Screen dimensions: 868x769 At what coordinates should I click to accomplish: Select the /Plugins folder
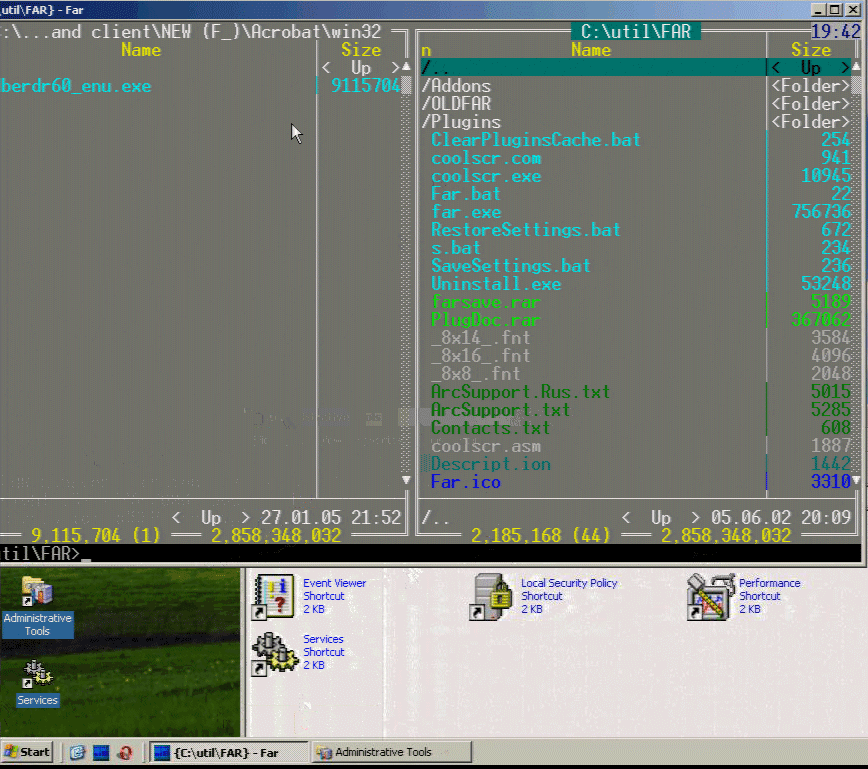point(461,122)
